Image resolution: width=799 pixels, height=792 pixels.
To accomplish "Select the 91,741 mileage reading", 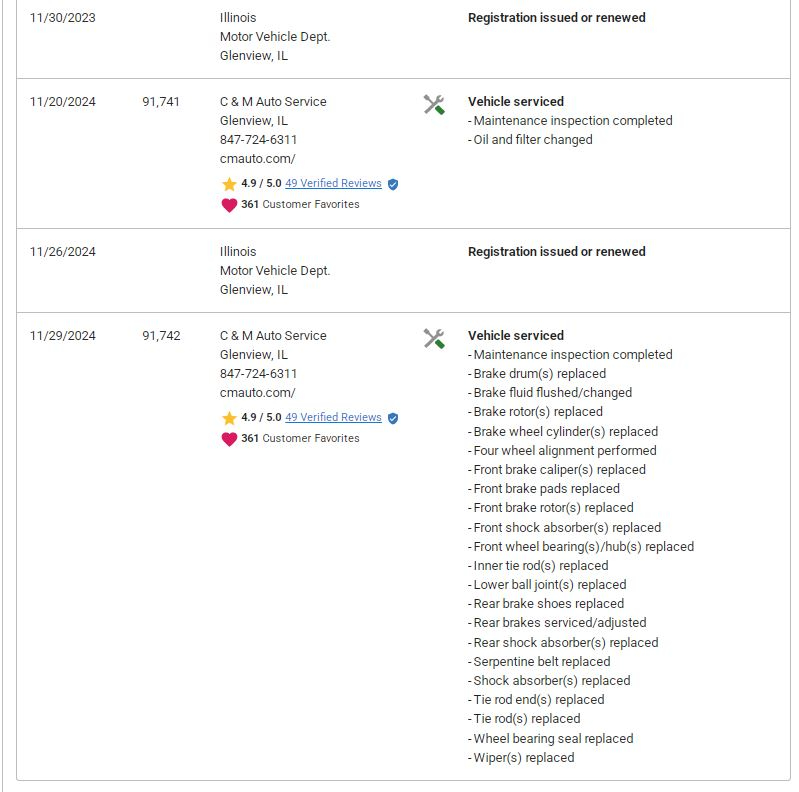I will click(161, 102).
